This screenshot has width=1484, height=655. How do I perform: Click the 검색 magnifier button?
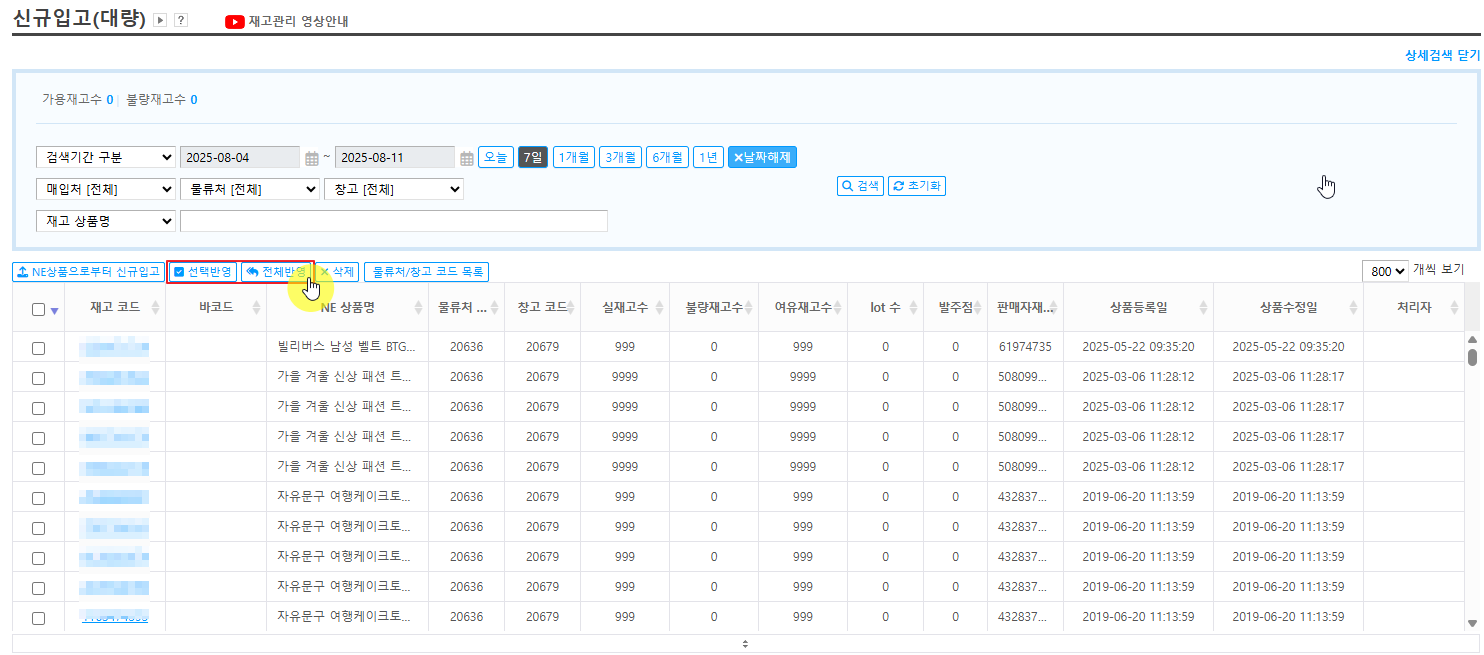(x=860, y=186)
